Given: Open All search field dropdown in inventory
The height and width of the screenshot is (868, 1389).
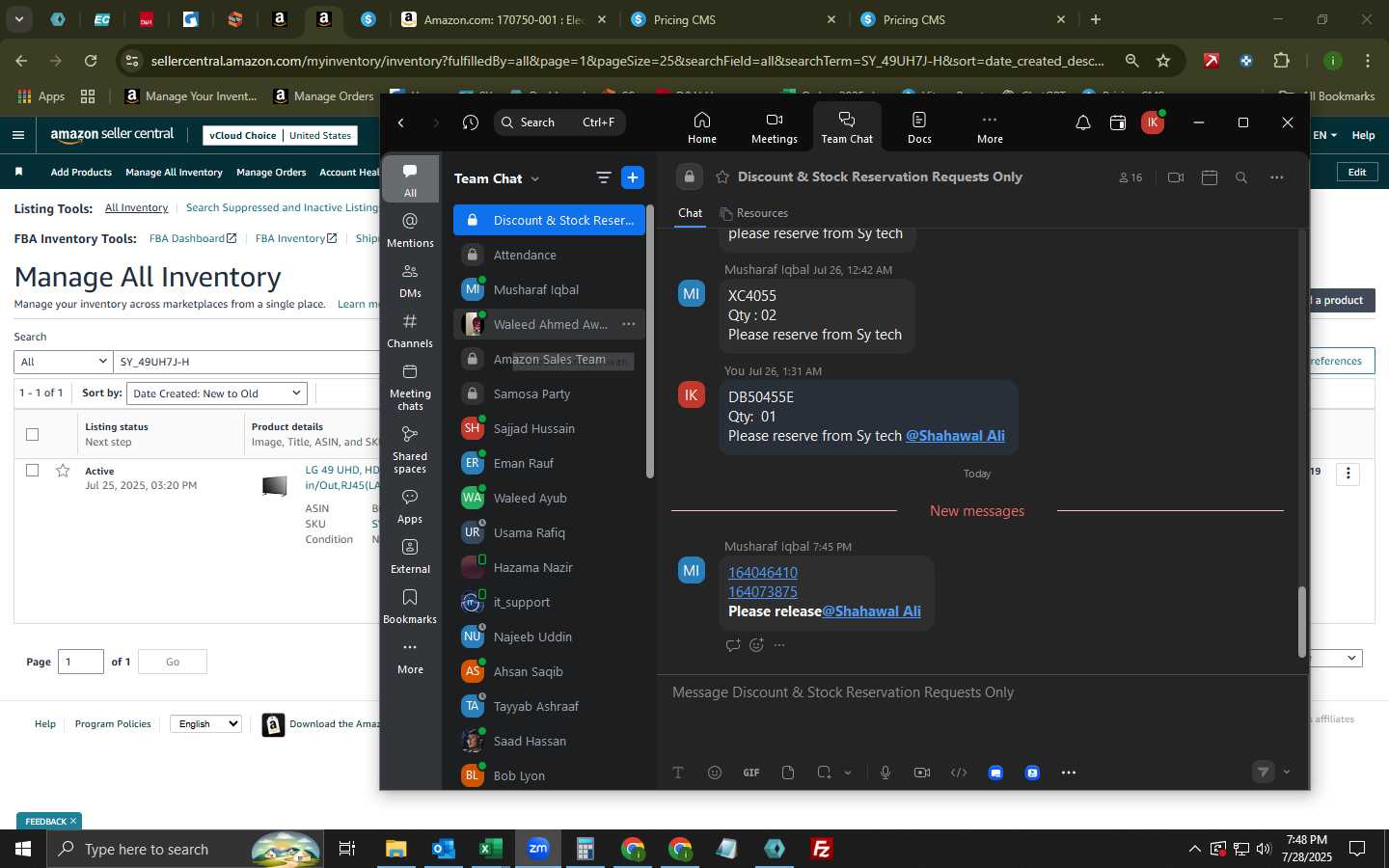Looking at the screenshot, I should point(64,362).
